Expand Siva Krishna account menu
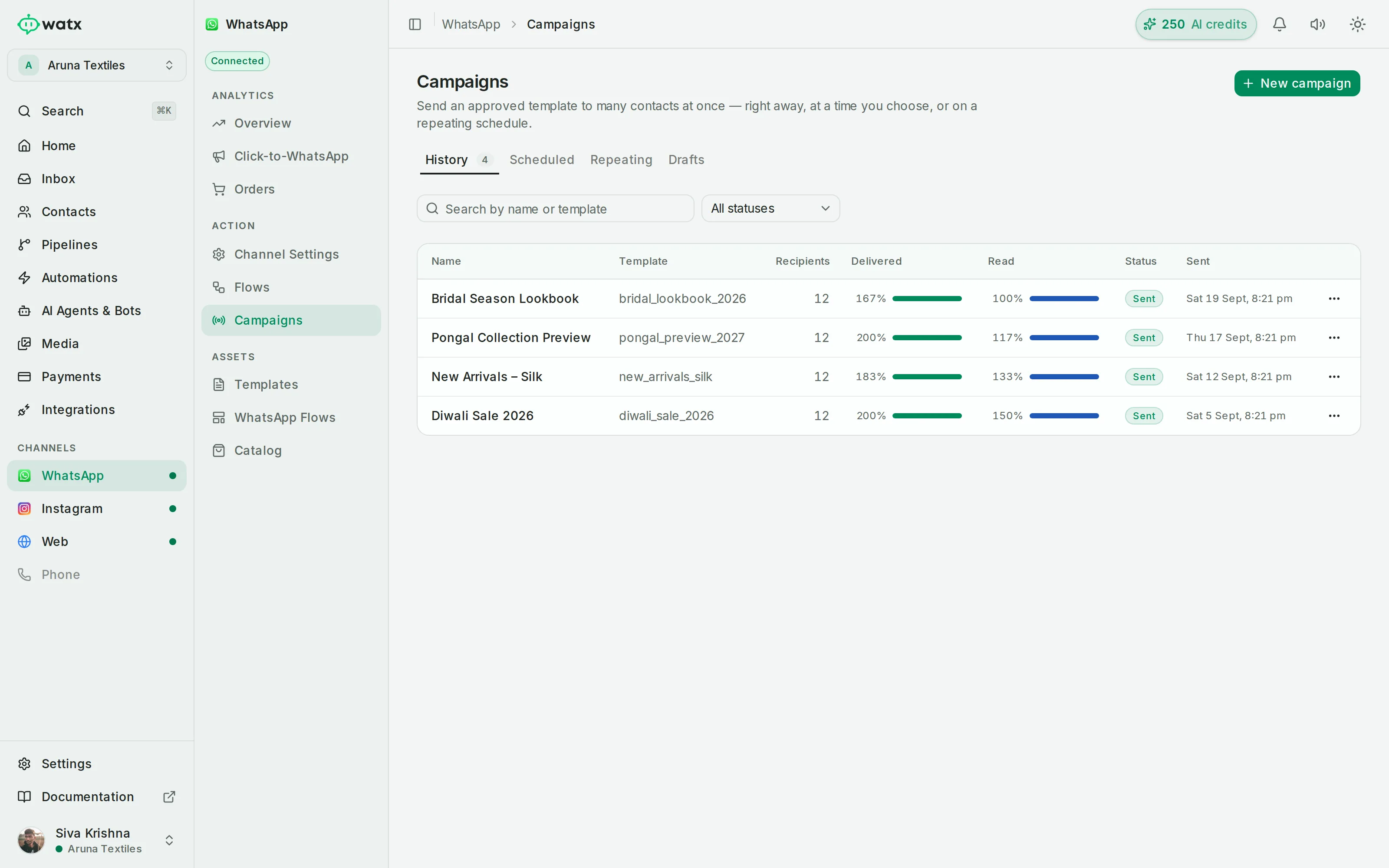The image size is (1389, 868). point(96,841)
